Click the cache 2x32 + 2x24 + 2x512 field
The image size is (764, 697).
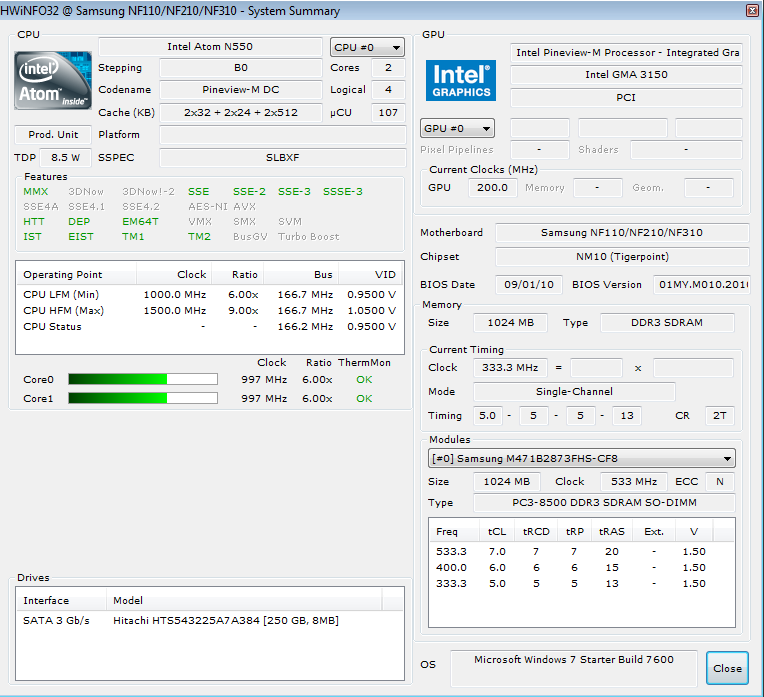pos(241,113)
